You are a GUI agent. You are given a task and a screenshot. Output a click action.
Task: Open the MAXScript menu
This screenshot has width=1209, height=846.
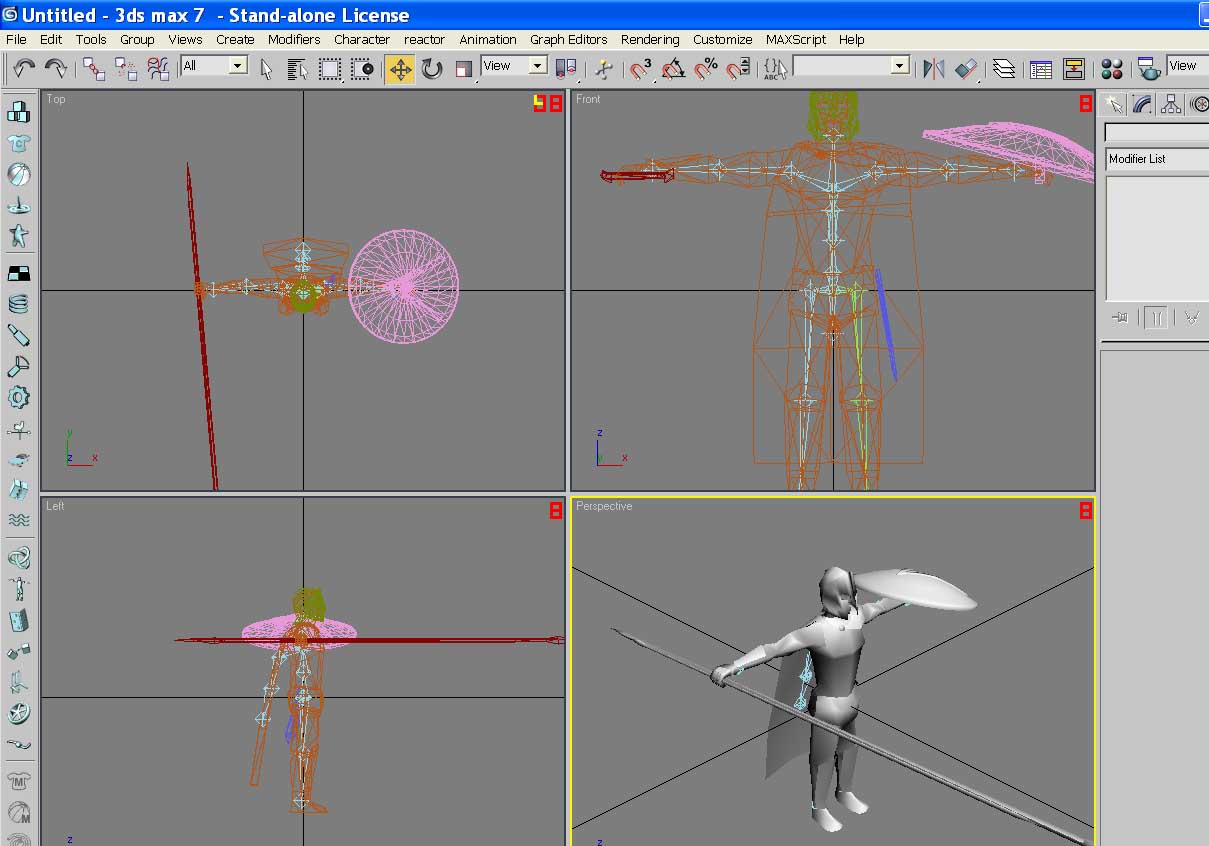796,40
